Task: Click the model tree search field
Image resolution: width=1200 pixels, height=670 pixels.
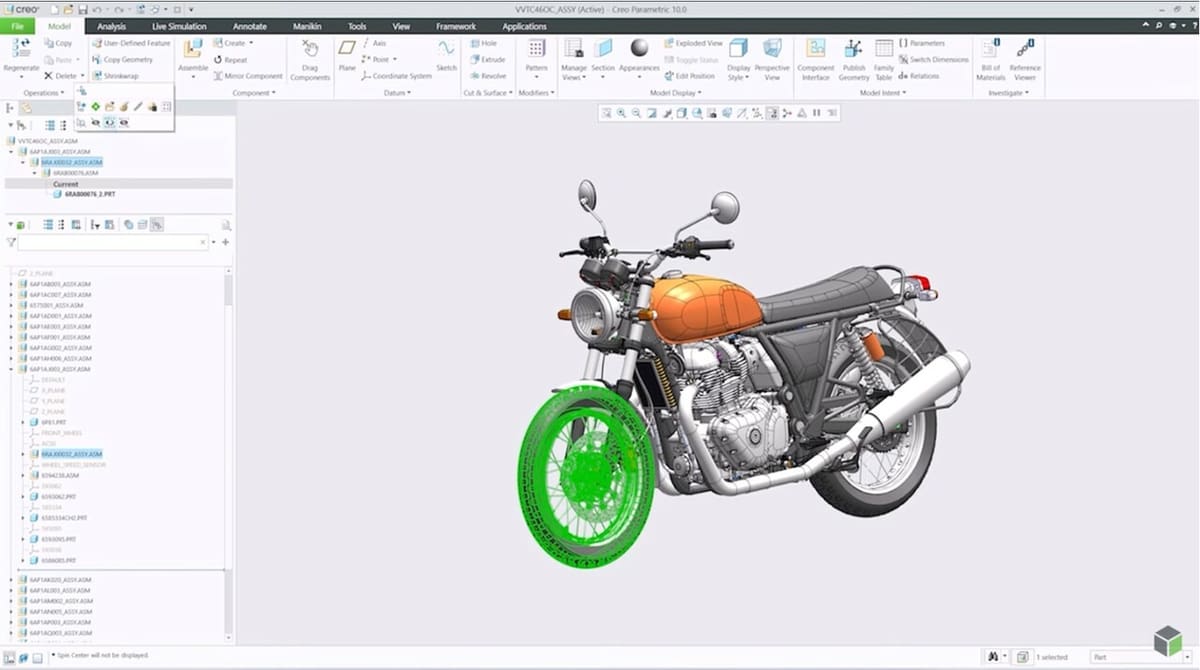Action: [x=113, y=242]
